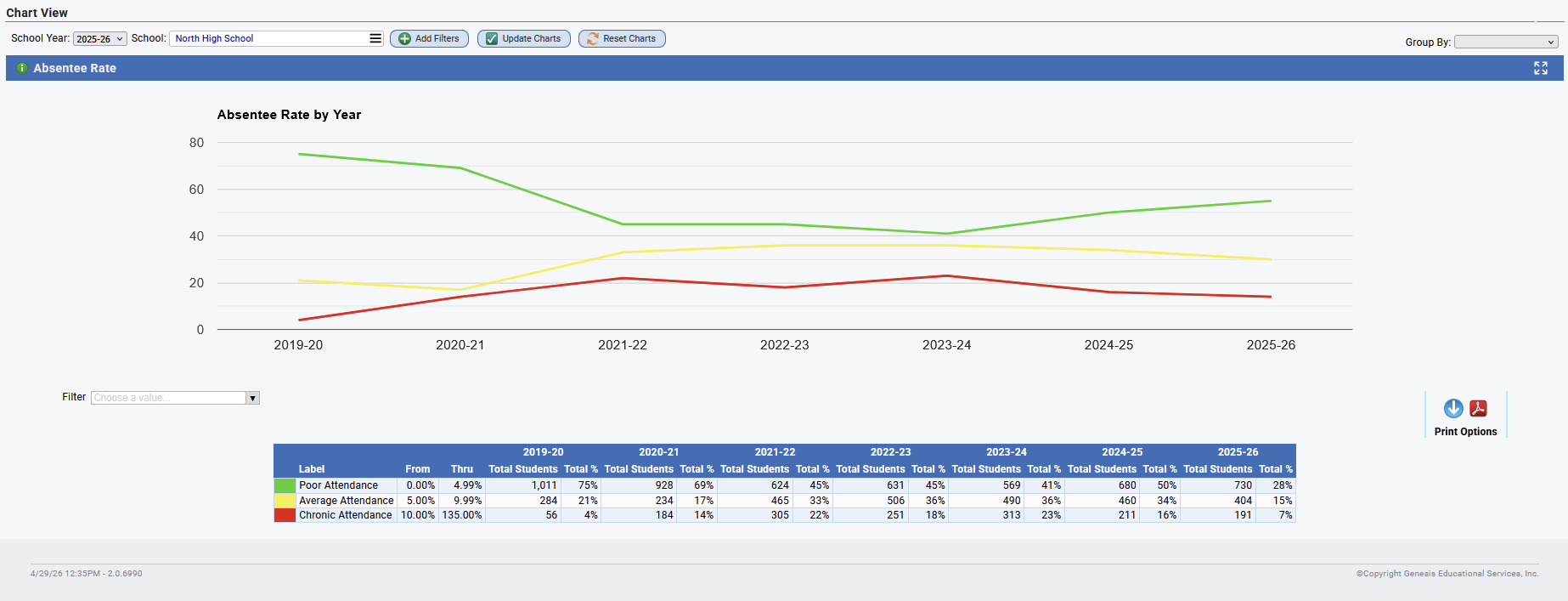This screenshot has height=601, width=1568.
Task: Open the school list hamburger menu icon
Action: pos(375,38)
